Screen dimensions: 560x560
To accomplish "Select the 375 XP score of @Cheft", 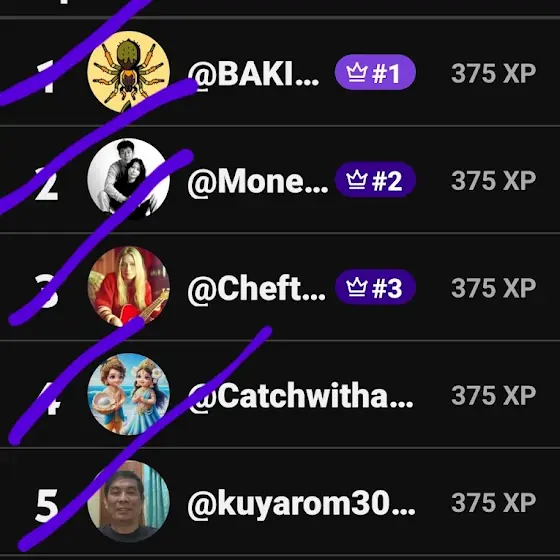I will coord(494,288).
